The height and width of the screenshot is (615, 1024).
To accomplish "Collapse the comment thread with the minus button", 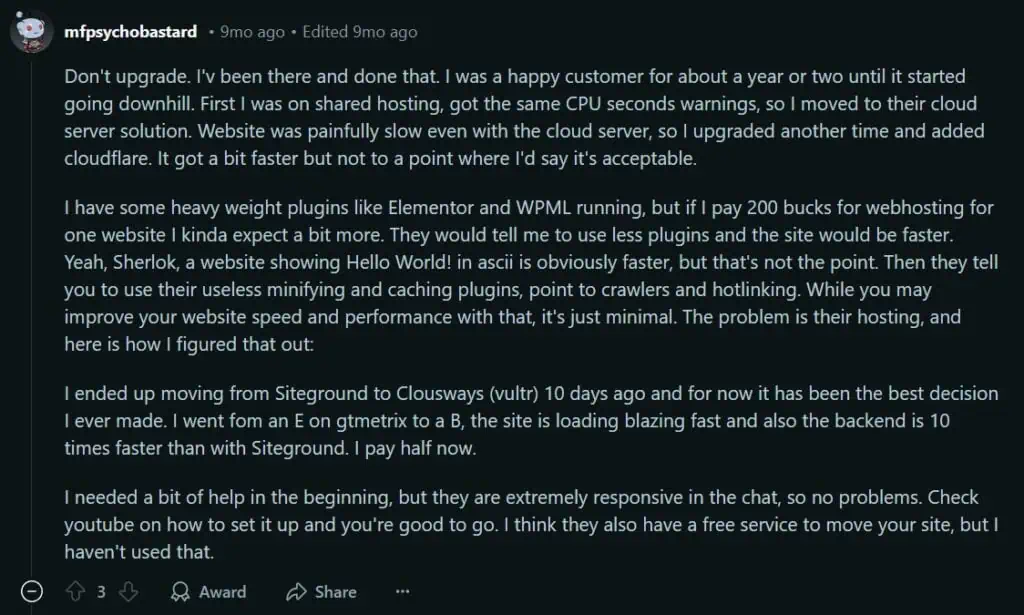I will coord(32,592).
